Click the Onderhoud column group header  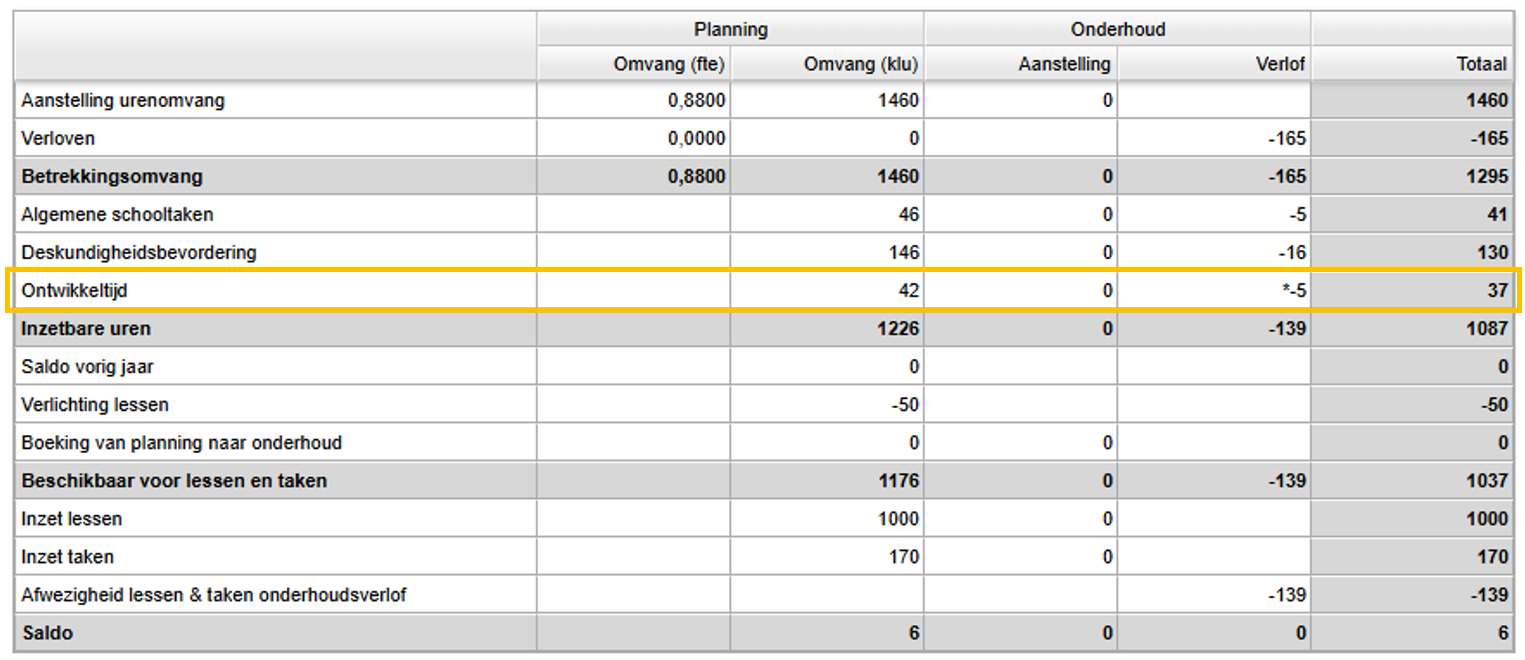(x=1117, y=29)
